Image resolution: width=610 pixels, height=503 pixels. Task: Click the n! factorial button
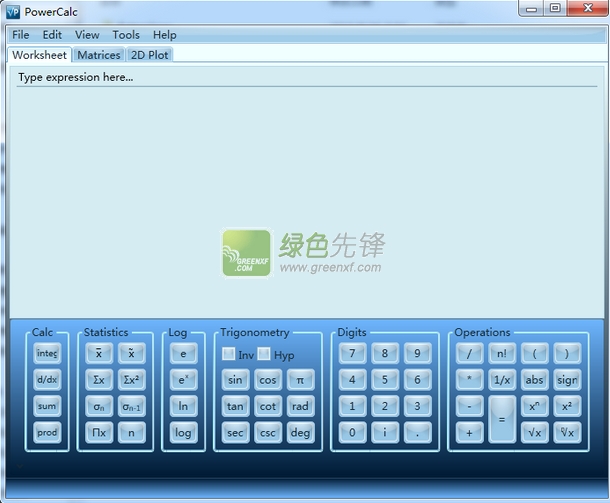502,353
